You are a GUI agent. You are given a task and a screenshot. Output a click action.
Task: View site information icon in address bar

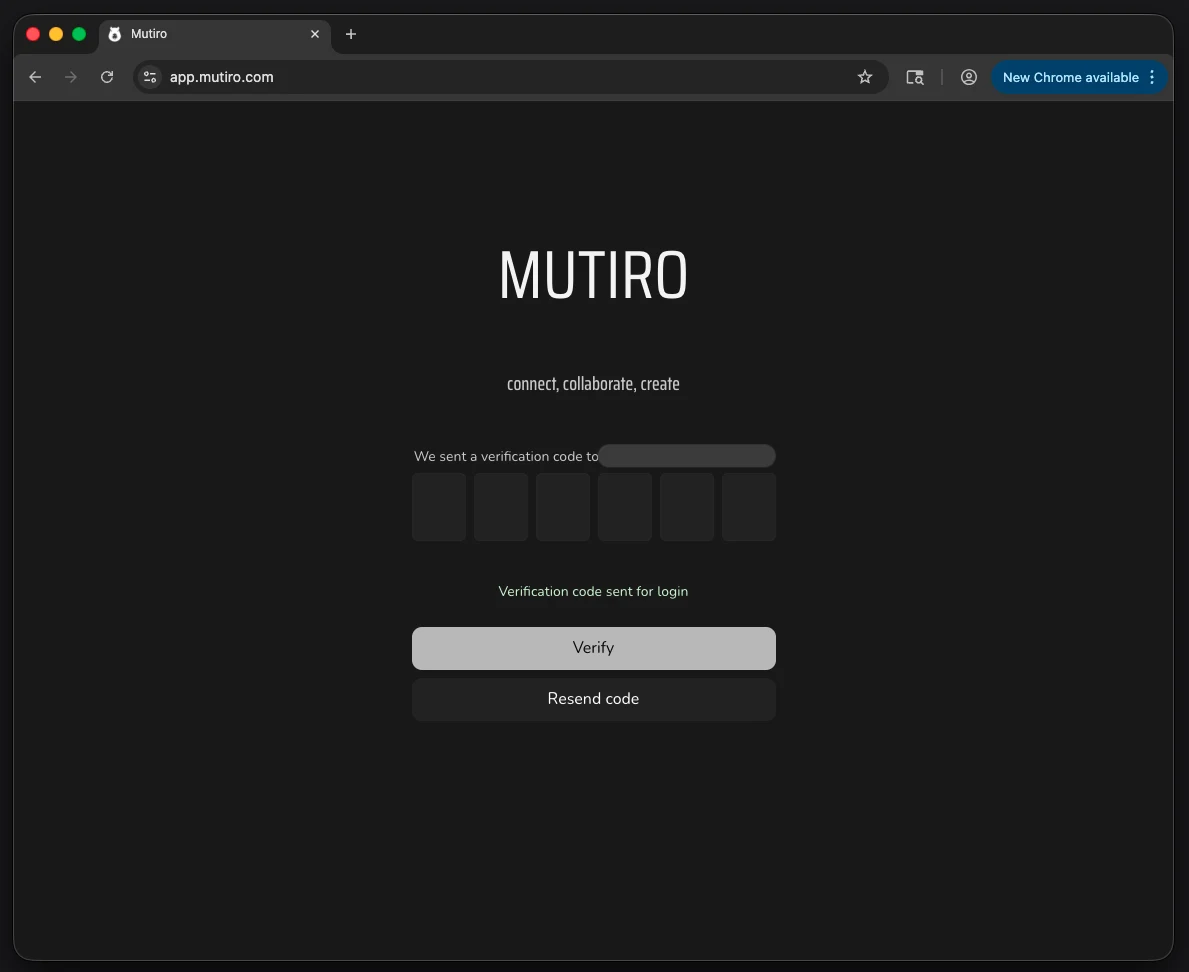click(x=150, y=77)
